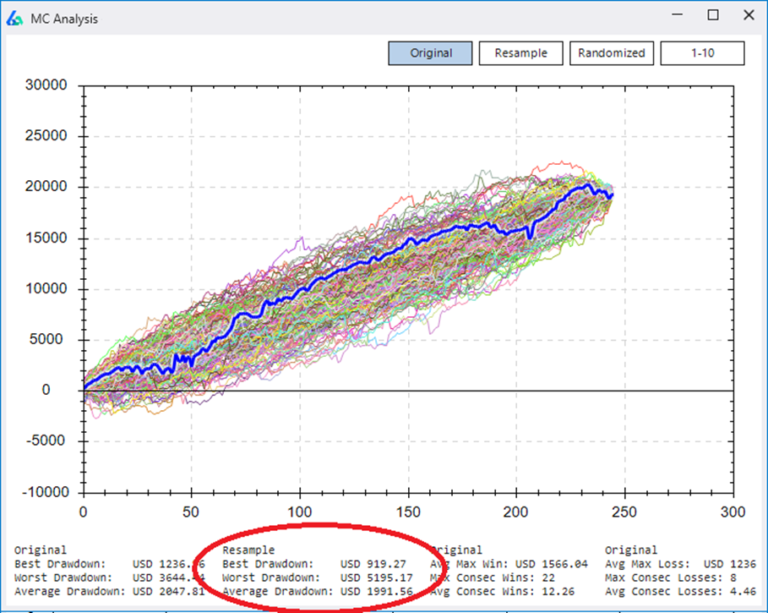Toggle the Original curve view button
The height and width of the screenshot is (613, 768).
[430, 53]
